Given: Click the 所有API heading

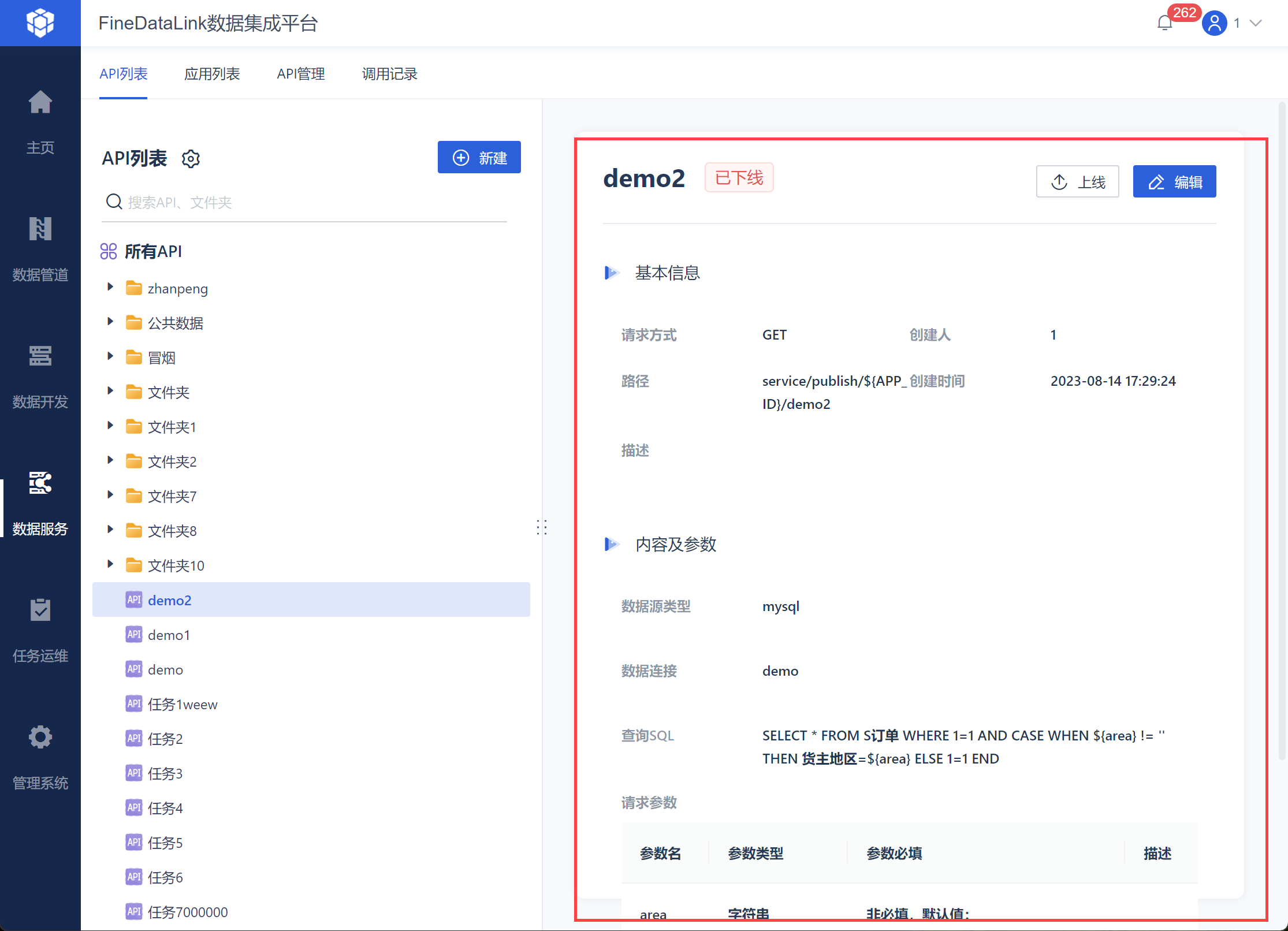Looking at the screenshot, I should pos(153,251).
